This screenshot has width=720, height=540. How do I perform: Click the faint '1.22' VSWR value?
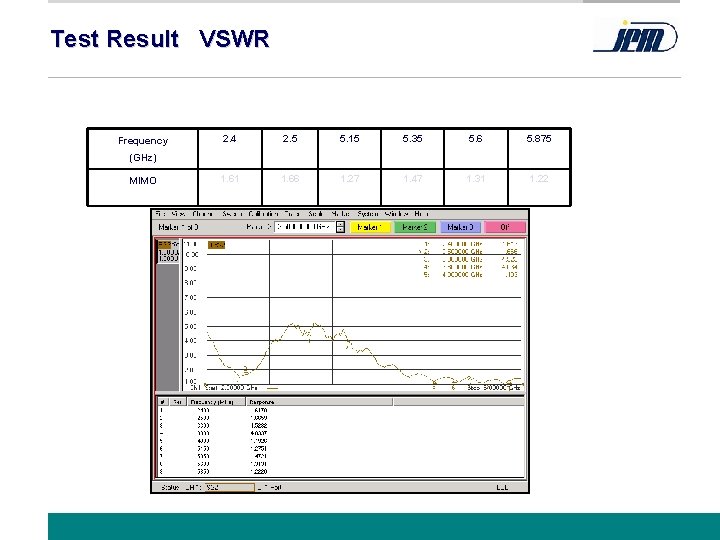pyautogui.click(x=539, y=179)
